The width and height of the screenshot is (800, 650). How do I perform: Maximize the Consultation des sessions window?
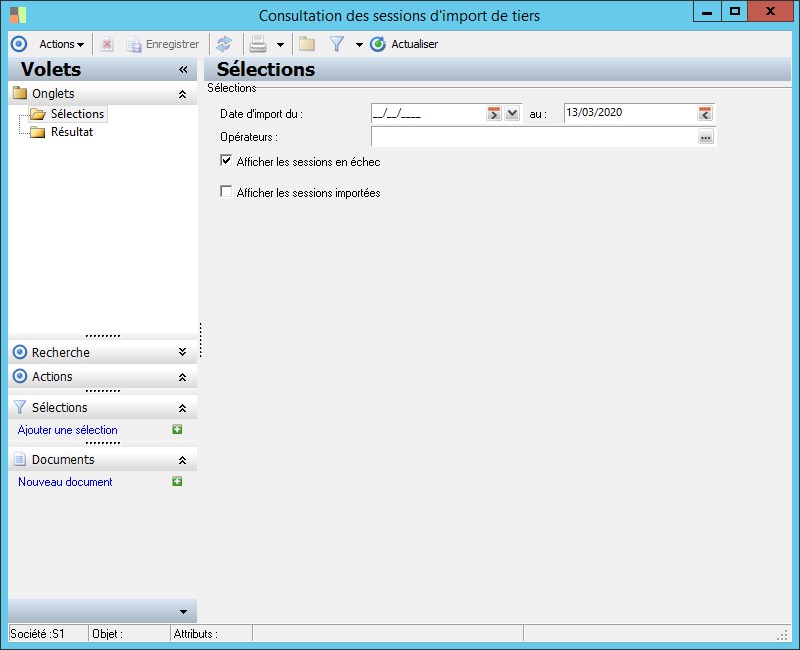pyautogui.click(x=735, y=12)
